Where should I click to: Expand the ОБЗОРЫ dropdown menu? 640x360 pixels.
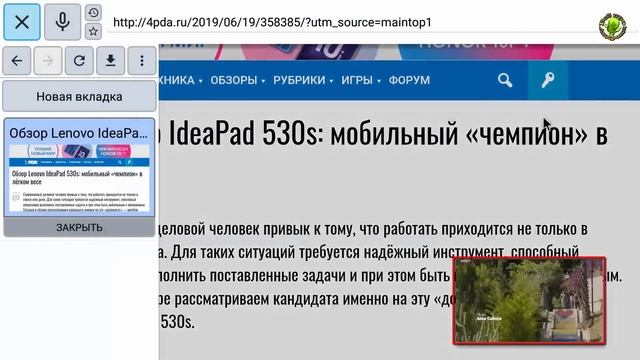(x=238, y=80)
